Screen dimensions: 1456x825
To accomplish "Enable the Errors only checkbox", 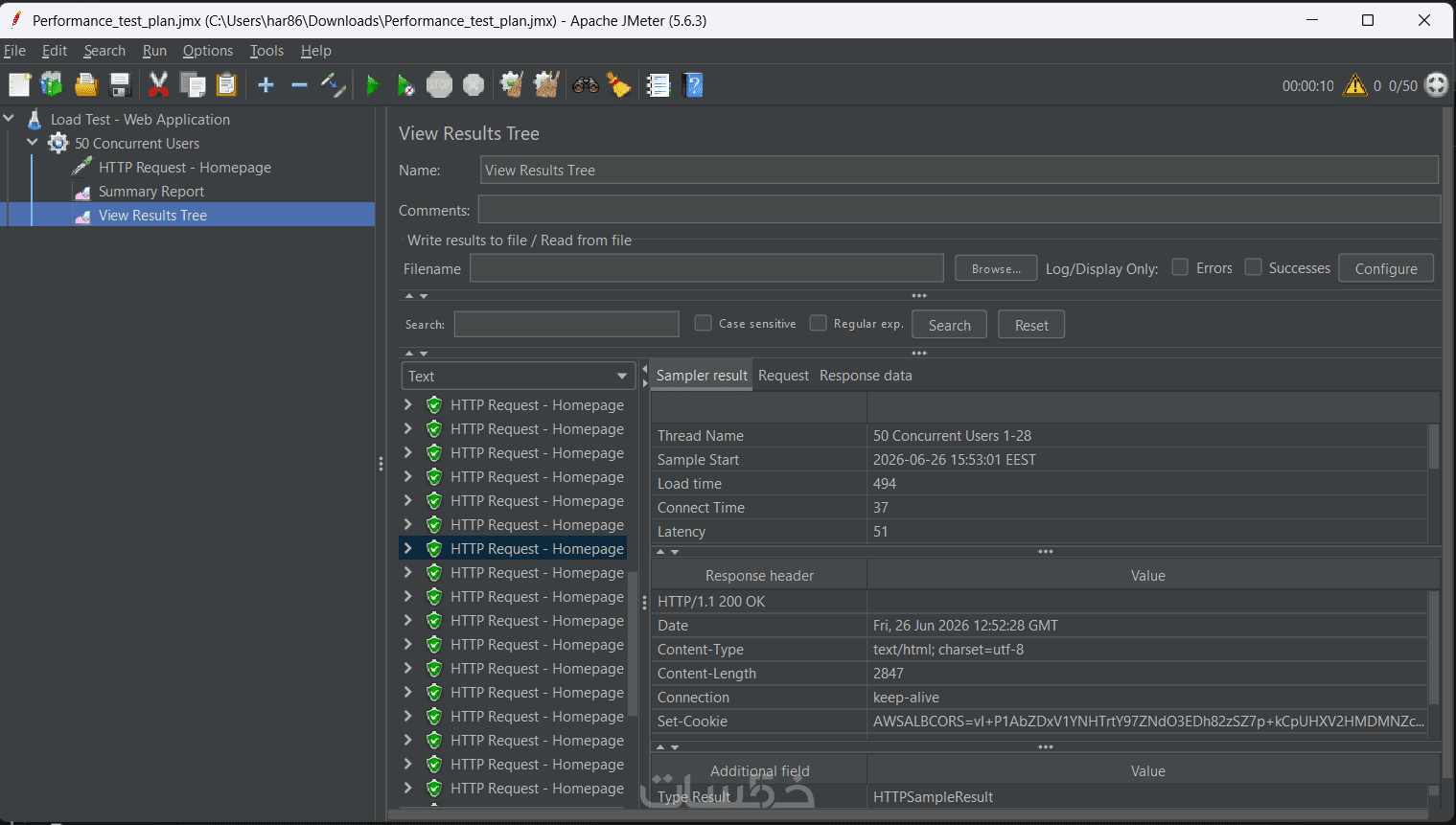I will pyautogui.click(x=1180, y=267).
